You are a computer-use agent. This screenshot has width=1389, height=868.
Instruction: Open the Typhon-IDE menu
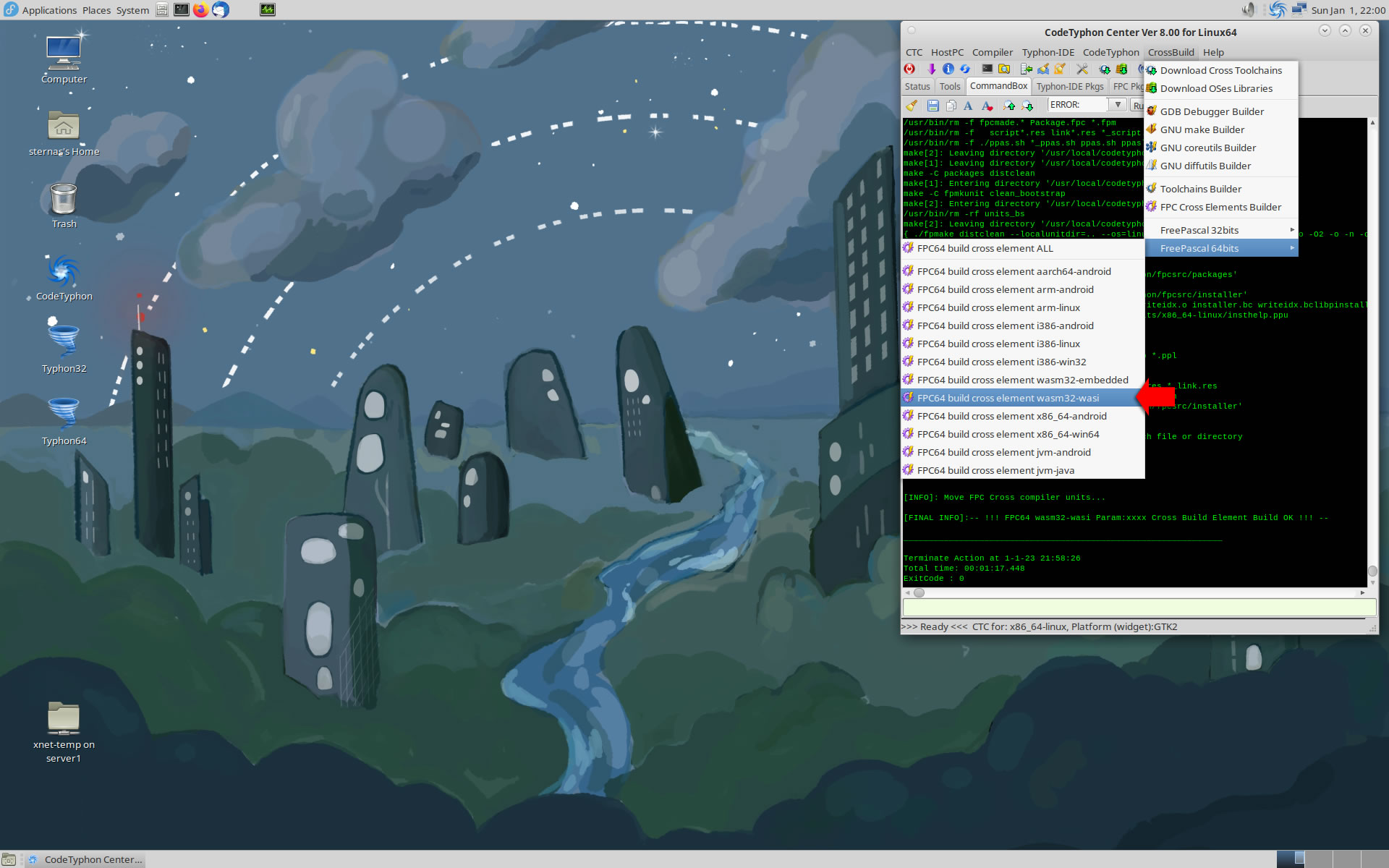coord(1048,52)
